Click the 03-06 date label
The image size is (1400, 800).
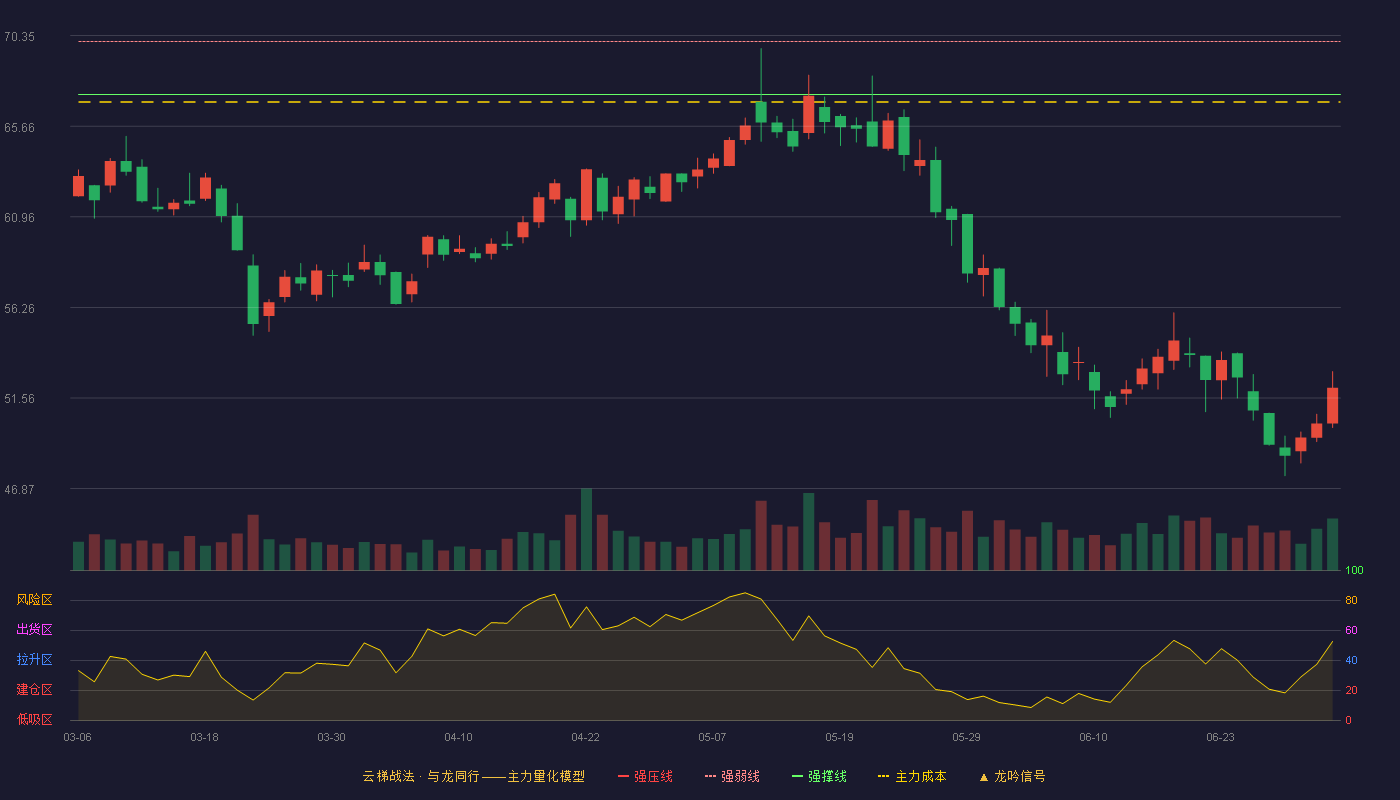[x=77, y=737]
